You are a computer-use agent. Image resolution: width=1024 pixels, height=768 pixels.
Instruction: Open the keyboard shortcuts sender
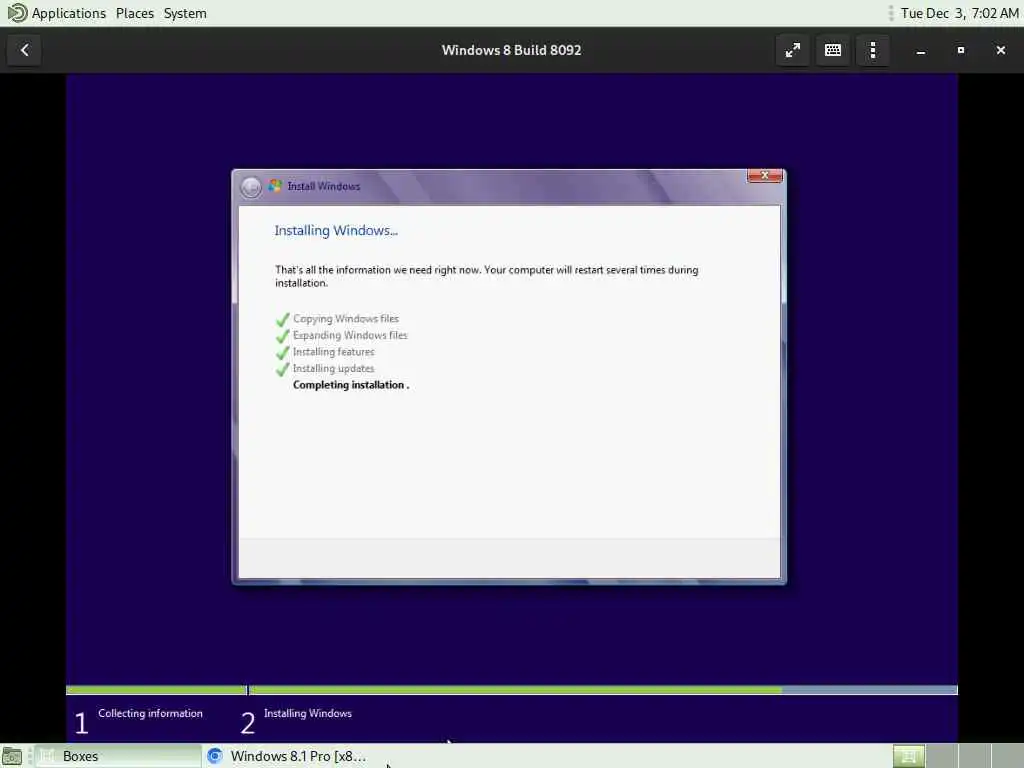[x=833, y=50]
